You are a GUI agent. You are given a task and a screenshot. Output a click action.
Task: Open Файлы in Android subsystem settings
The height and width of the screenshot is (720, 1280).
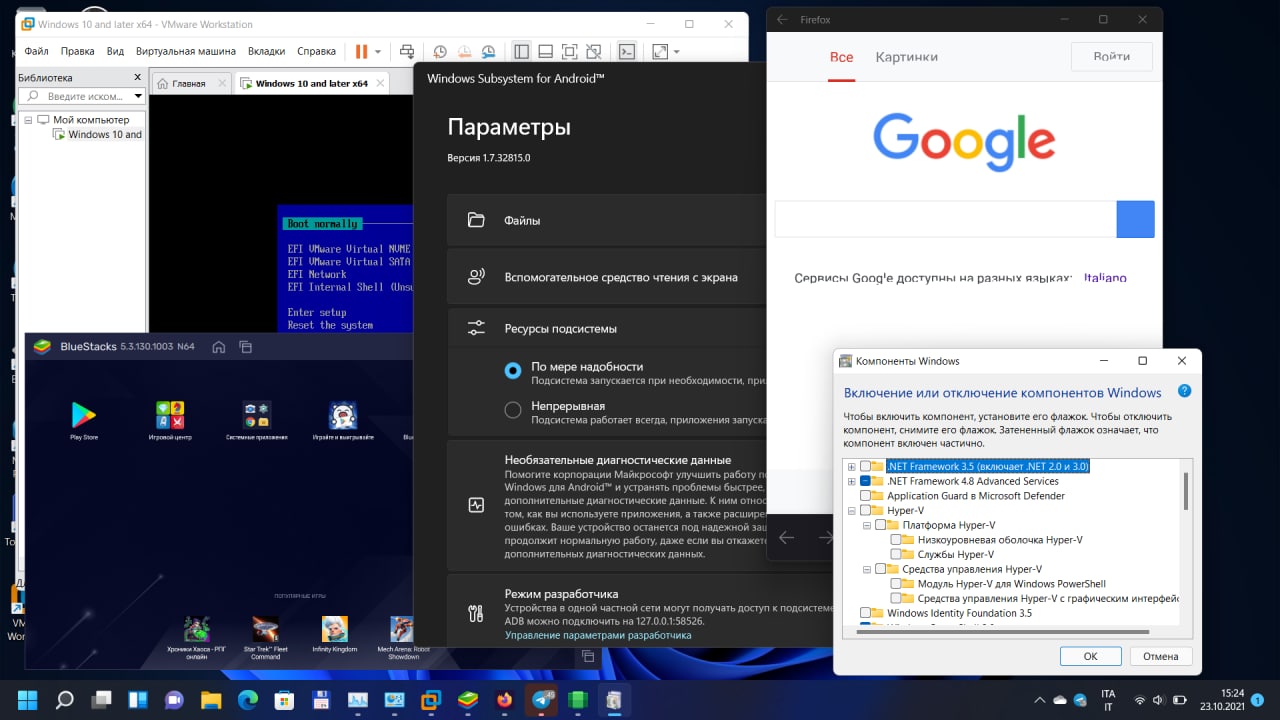tap(606, 220)
